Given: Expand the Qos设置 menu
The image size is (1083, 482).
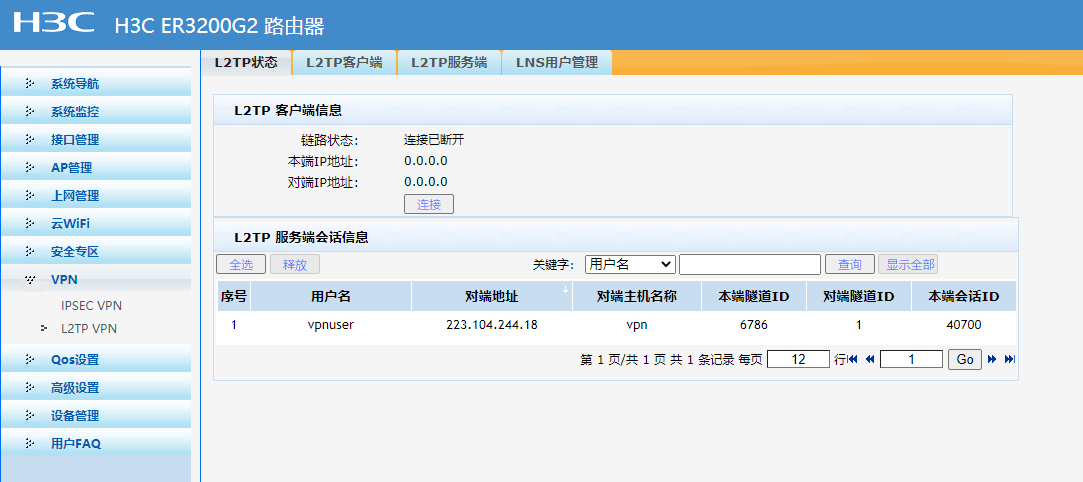Looking at the screenshot, I should click(95, 360).
